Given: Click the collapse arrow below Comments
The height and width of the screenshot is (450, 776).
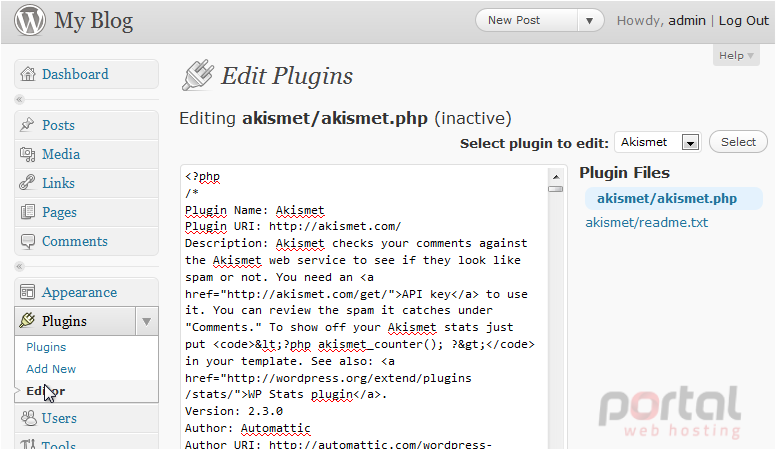Looking at the screenshot, I should [x=19, y=267].
